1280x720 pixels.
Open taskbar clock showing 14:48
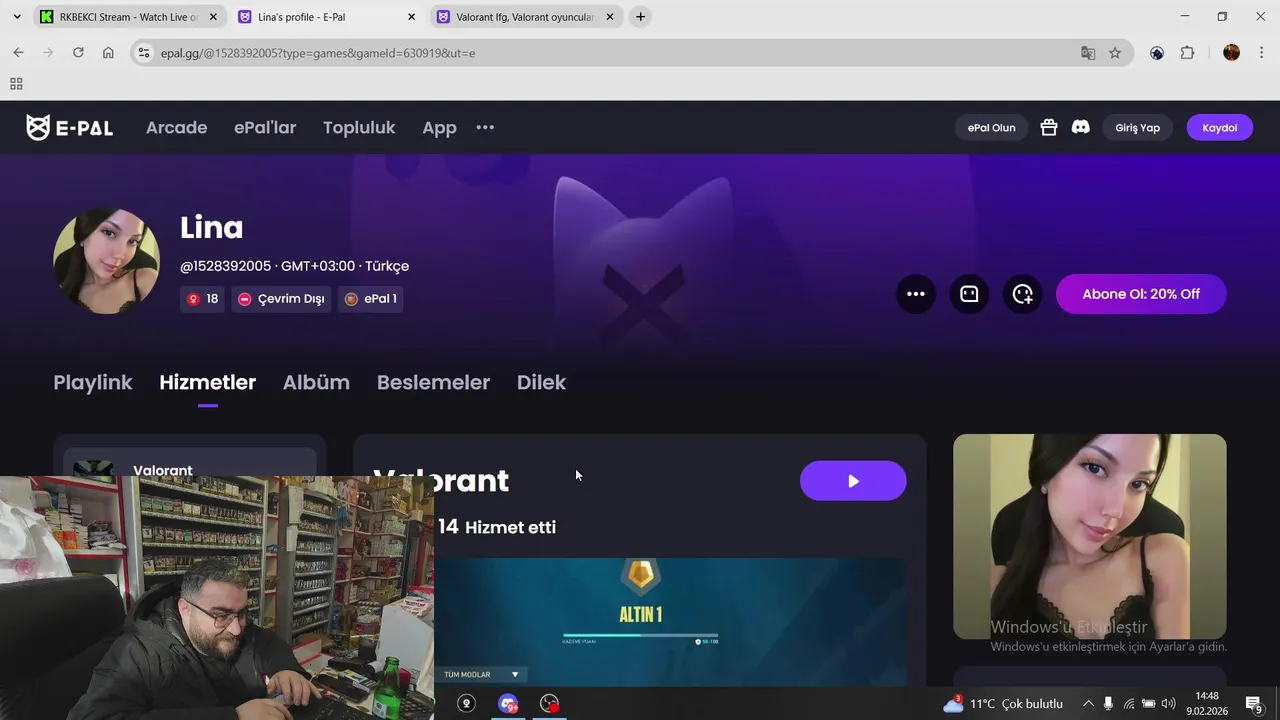click(x=1207, y=704)
